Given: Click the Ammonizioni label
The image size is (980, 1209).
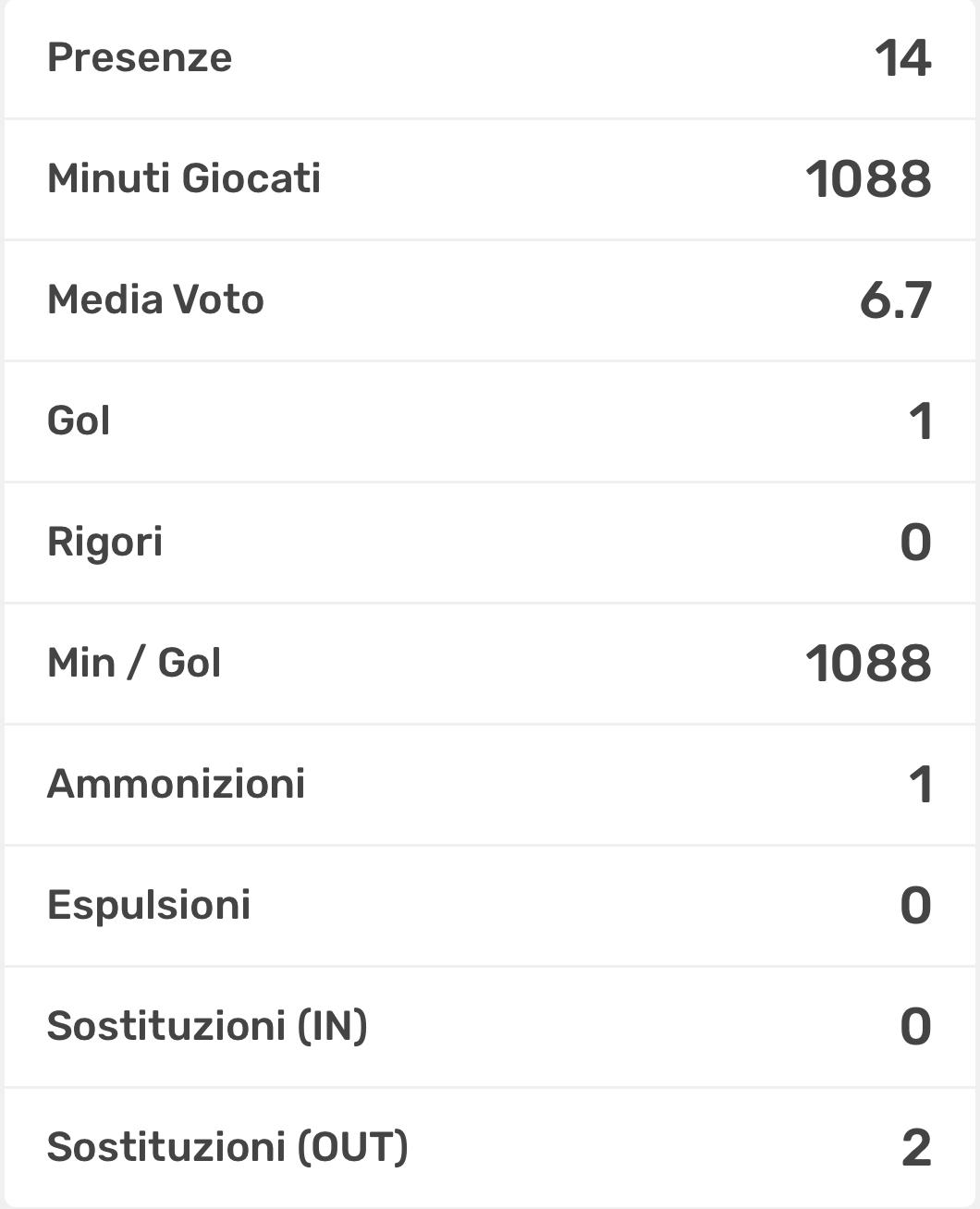Looking at the screenshot, I should pos(176,784).
